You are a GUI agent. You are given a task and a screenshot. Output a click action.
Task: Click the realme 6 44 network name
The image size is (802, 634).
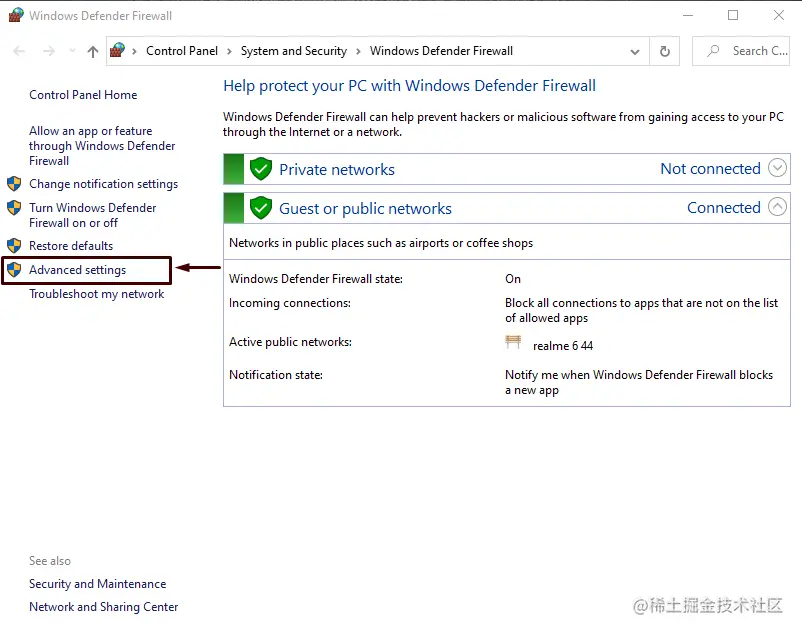563,346
